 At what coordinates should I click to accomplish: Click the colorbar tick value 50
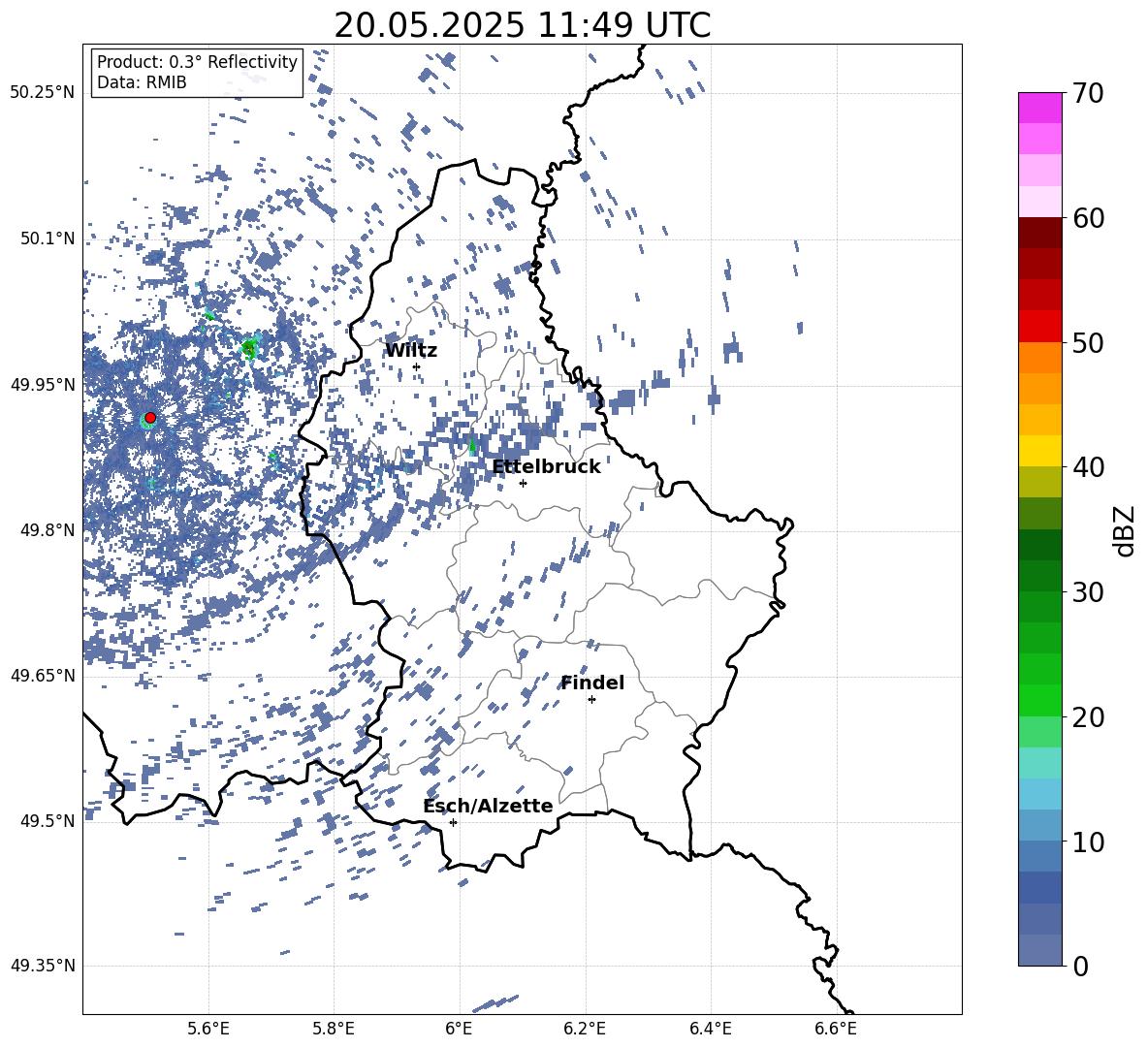(x=1088, y=342)
